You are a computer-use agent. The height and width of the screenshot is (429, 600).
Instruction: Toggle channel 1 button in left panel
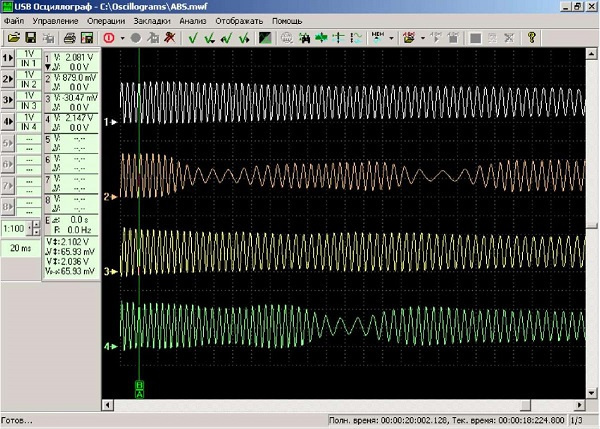pos(8,59)
